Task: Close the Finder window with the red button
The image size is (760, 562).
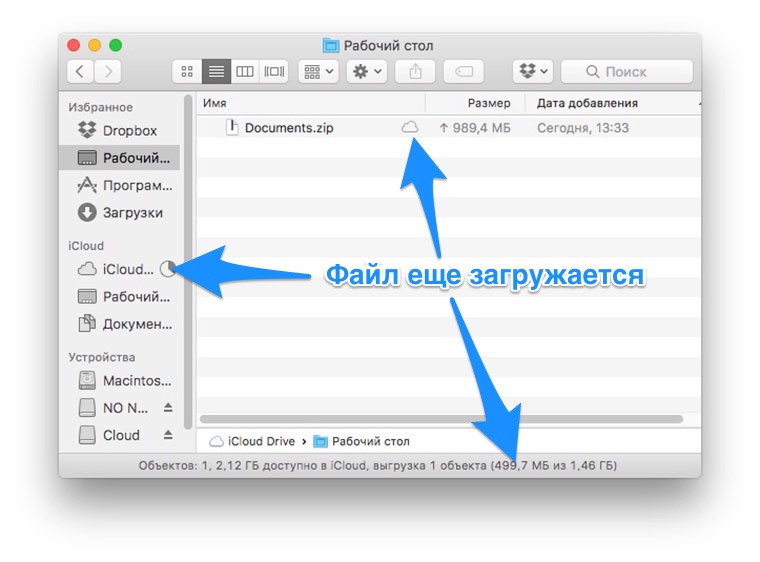Action: pos(74,46)
